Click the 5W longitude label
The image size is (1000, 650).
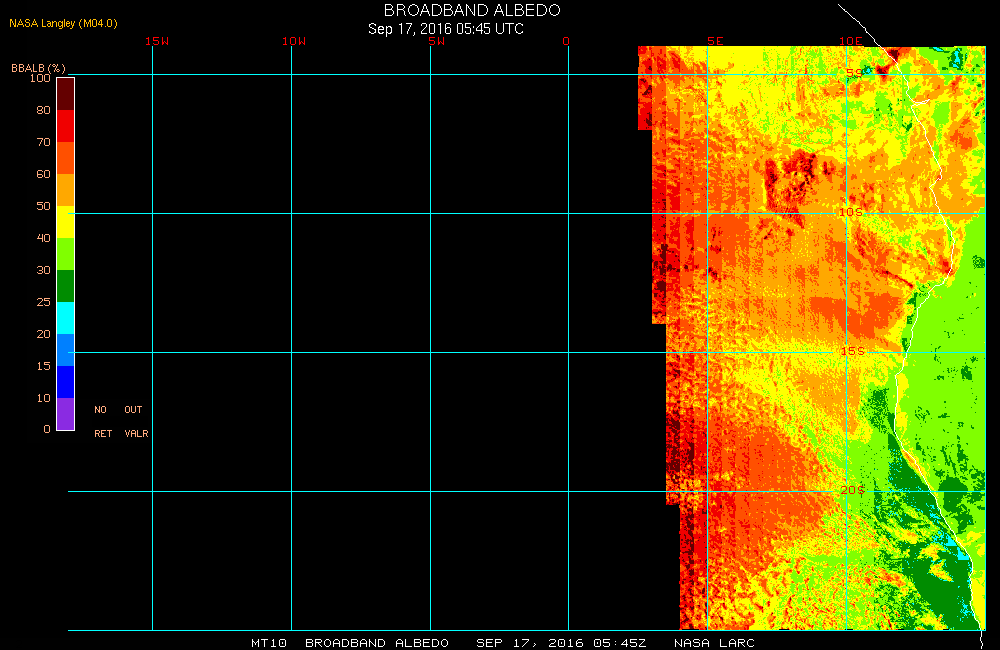tap(435, 41)
